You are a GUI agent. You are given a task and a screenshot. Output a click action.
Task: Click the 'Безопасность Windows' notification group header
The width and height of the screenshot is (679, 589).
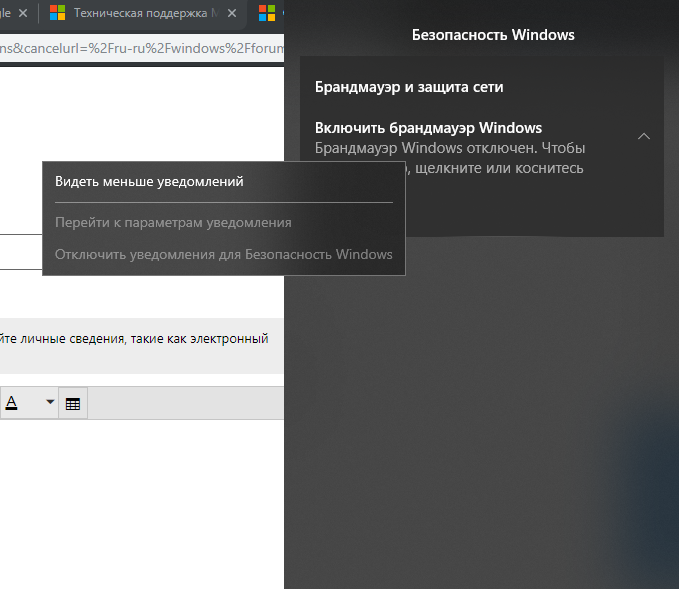click(x=493, y=35)
